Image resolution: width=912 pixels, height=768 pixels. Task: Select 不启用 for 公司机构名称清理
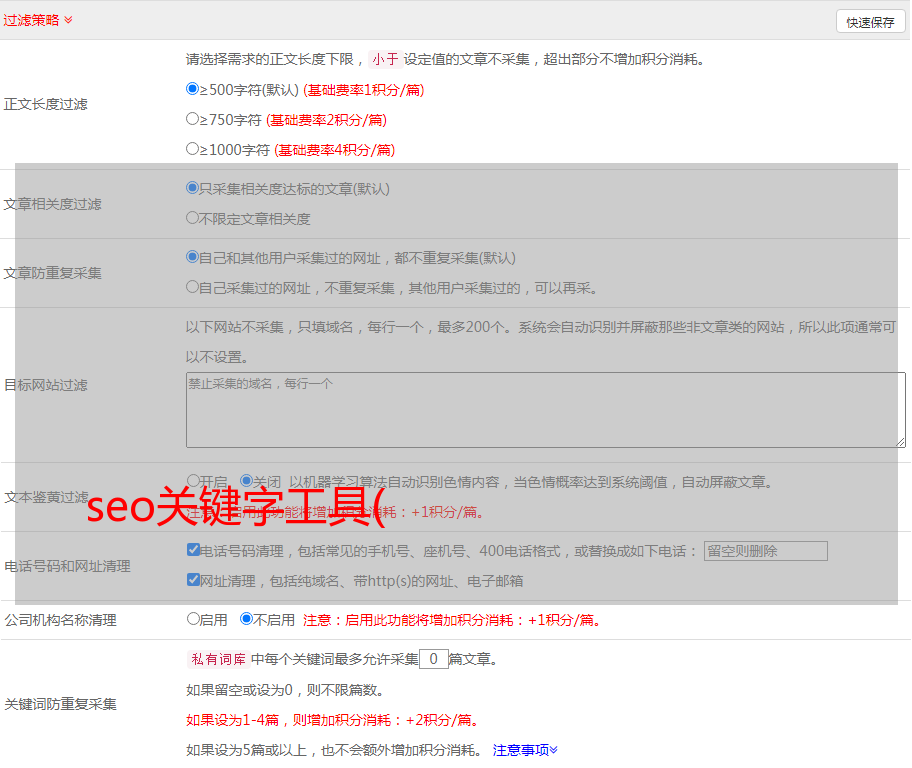pos(246,618)
